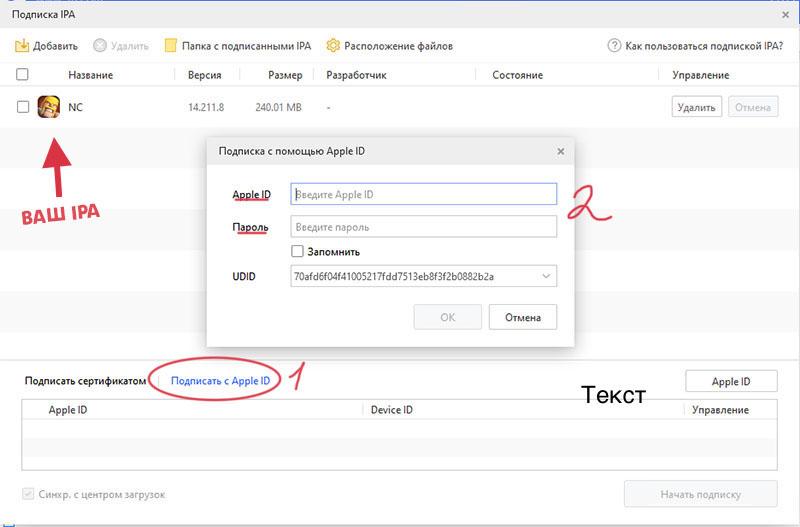The height and width of the screenshot is (527, 800).
Task: Focus the Введите Apple ID input field
Action: (423, 194)
